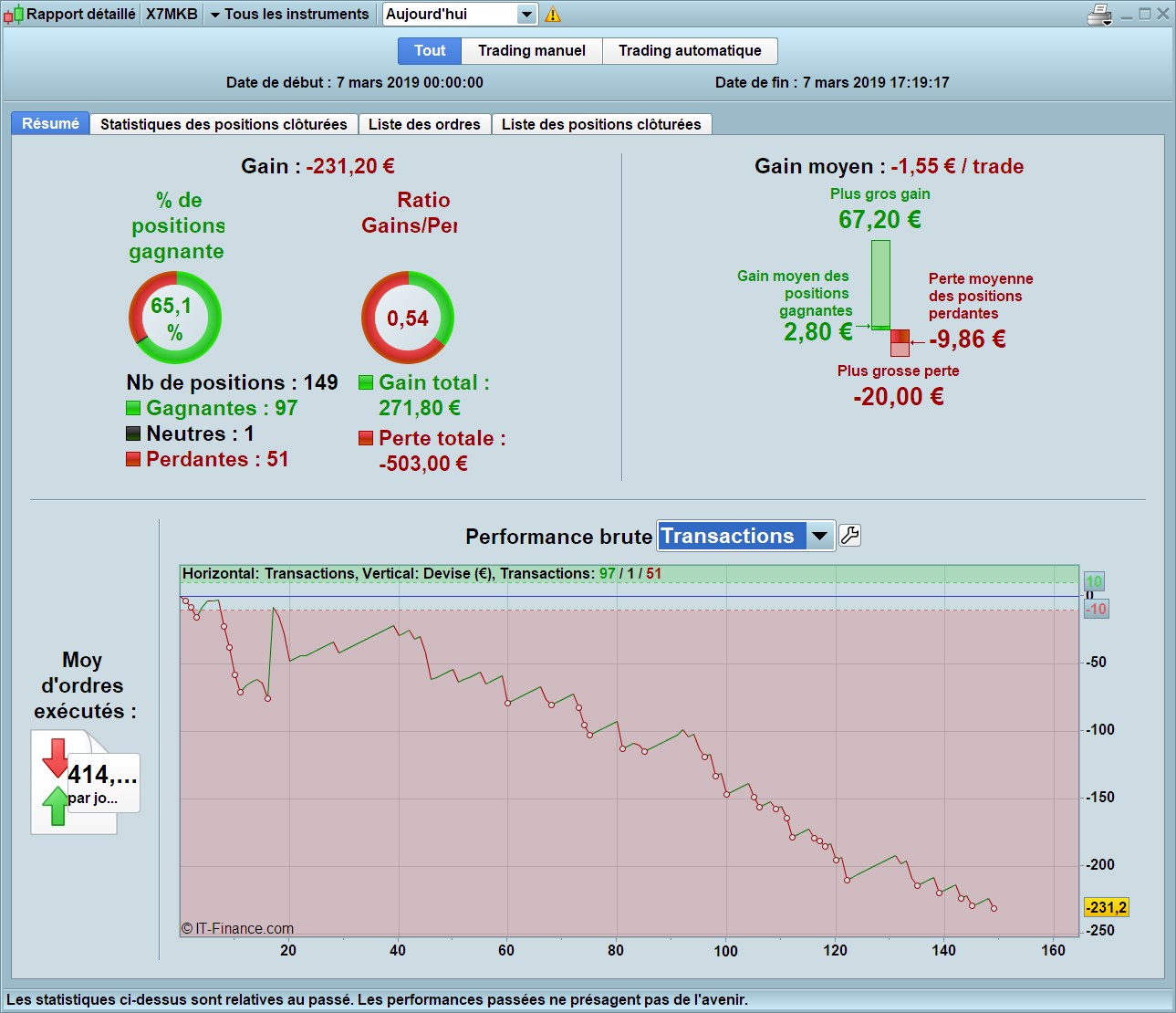Image resolution: width=1176 pixels, height=1013 pixels.
Task: Click the IT-Finance.com copyright text on chart
Action: [237, 928]
